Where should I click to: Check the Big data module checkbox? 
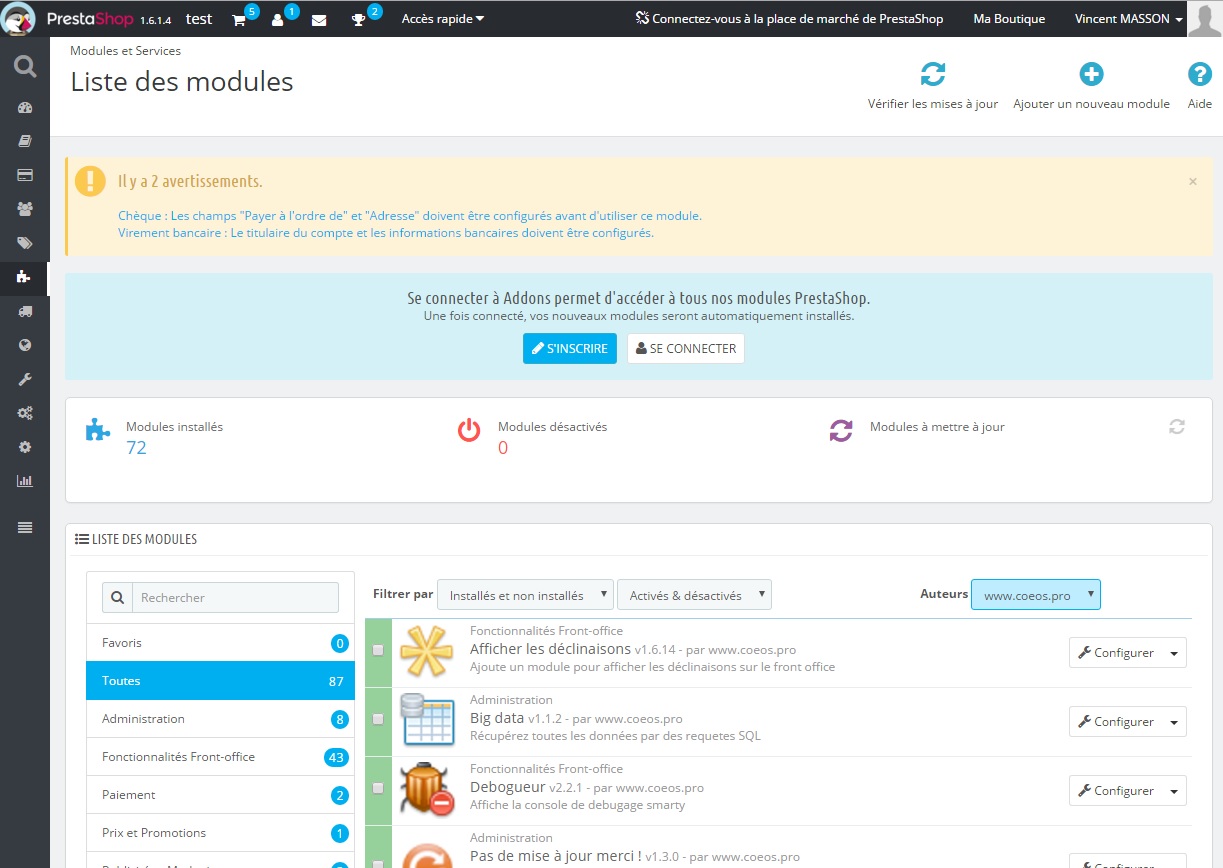(x=378, y=719)
